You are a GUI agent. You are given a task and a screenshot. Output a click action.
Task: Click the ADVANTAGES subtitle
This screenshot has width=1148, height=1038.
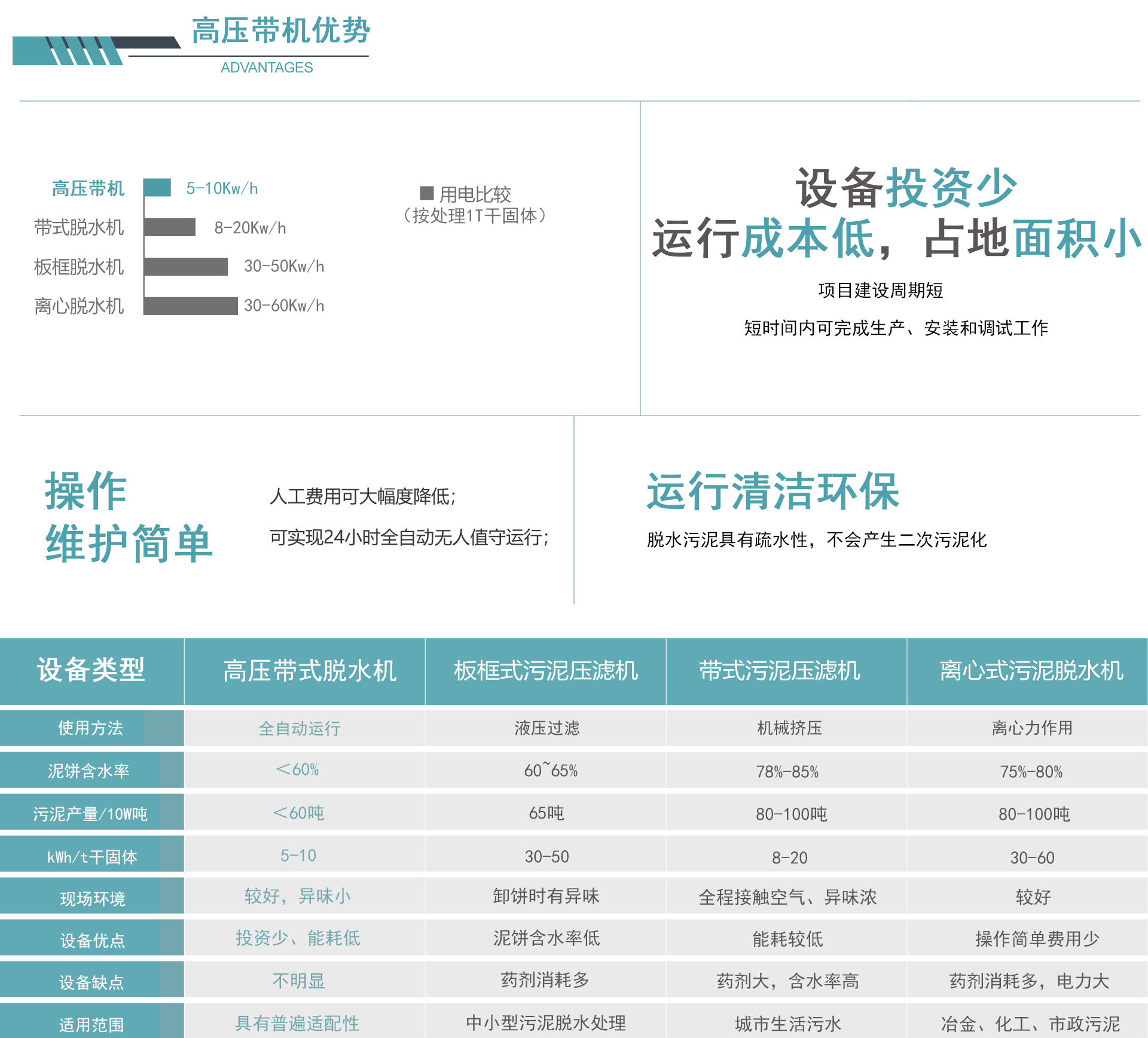pyautogui.click(x=267, y=68)
